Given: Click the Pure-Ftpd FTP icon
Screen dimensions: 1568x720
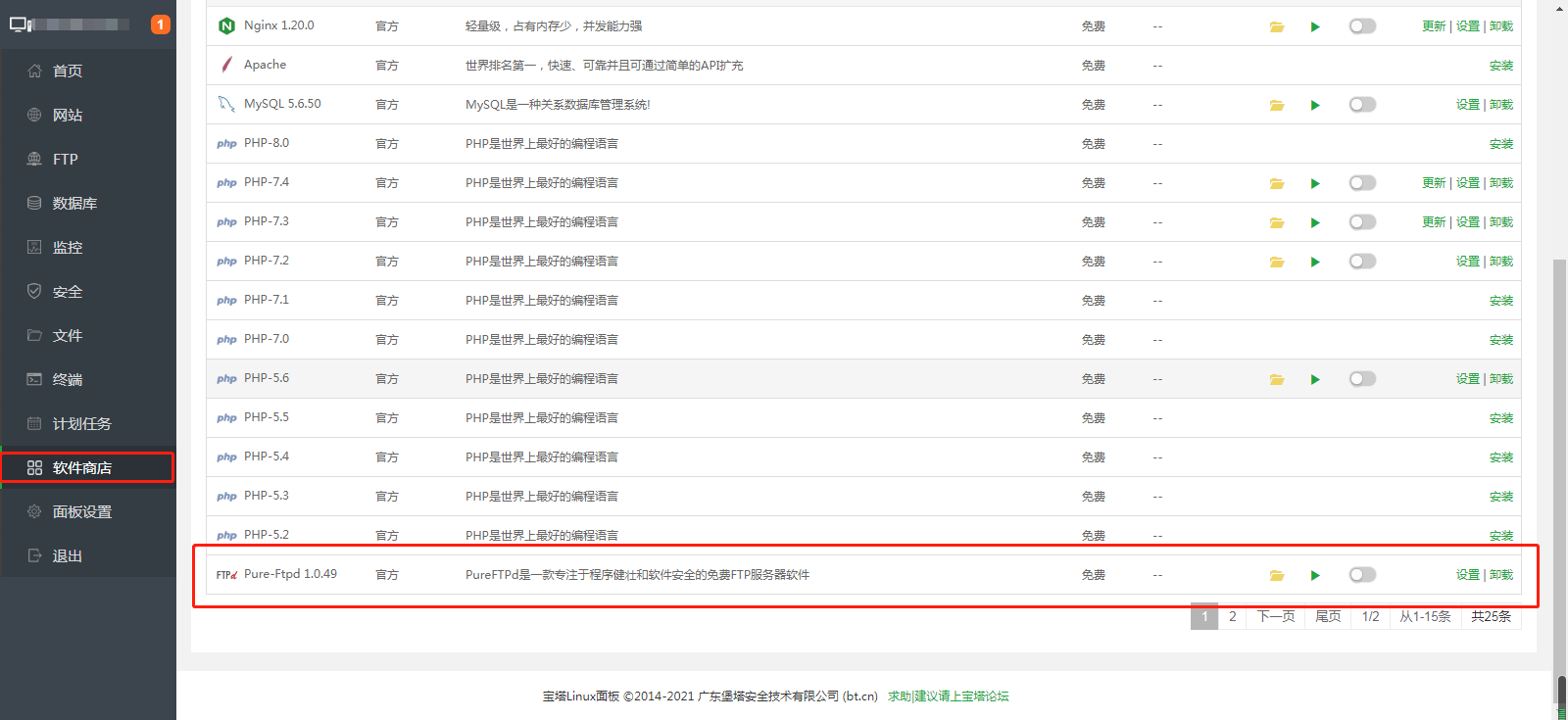Looking at the screenshot, I should tap(226, 575).
